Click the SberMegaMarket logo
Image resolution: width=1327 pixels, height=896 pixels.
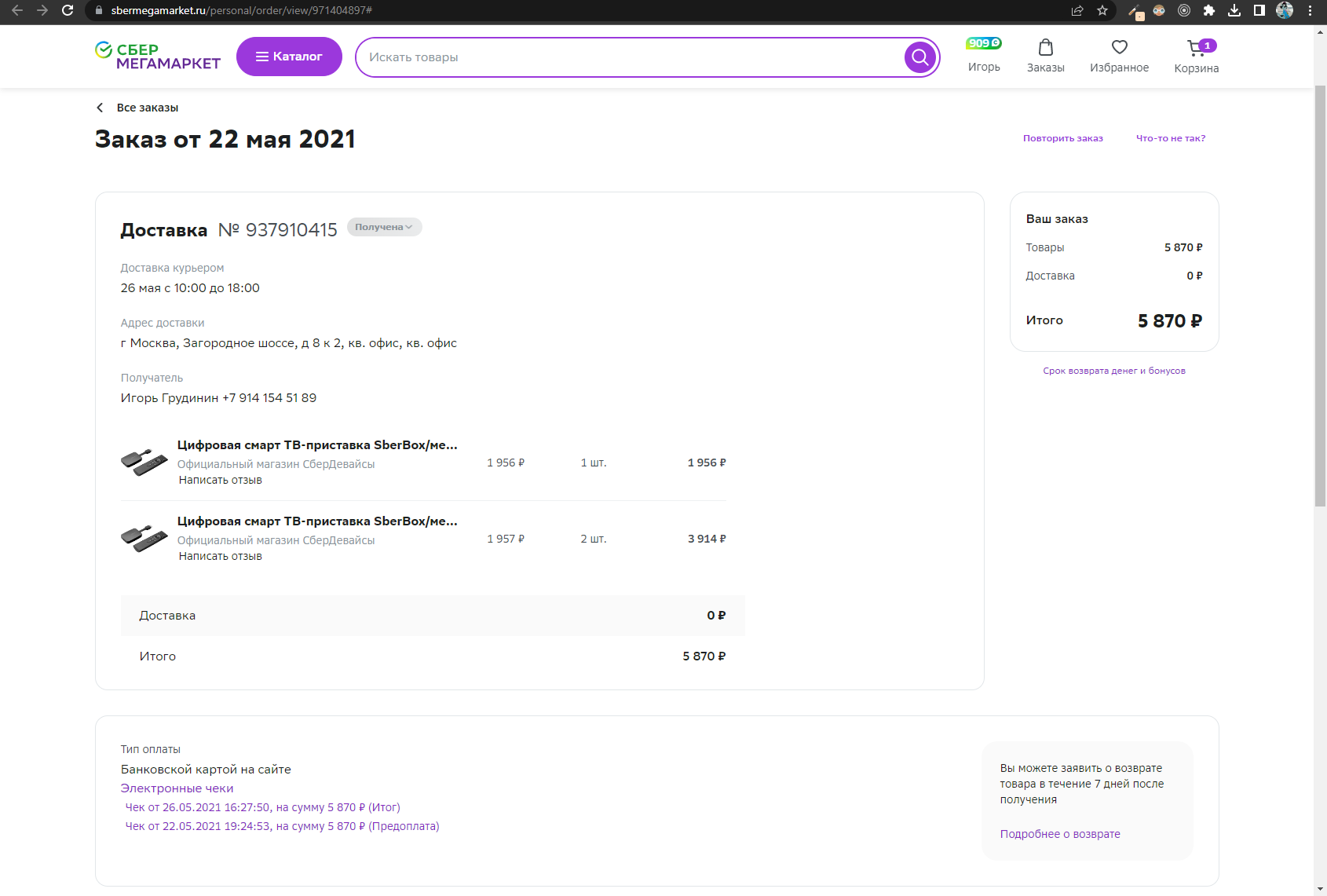tap(158, 57)
